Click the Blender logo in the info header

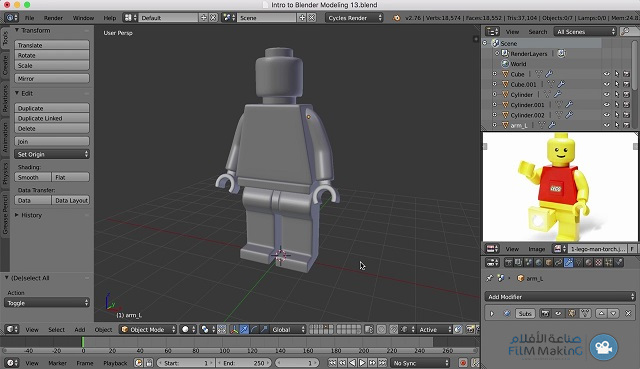click(396, 18)
